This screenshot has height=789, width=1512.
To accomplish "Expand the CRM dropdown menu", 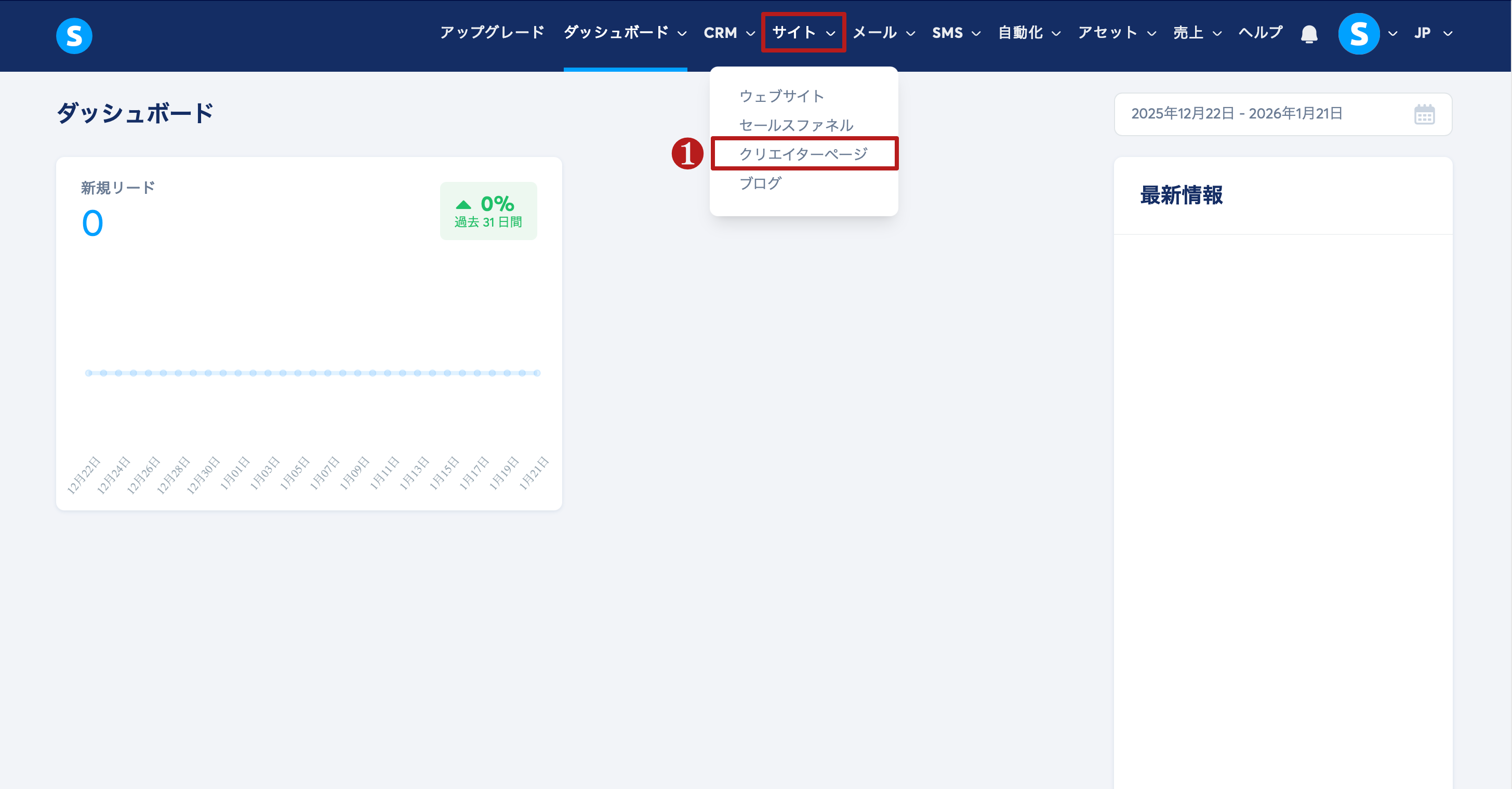I will [x=729, y=33].
